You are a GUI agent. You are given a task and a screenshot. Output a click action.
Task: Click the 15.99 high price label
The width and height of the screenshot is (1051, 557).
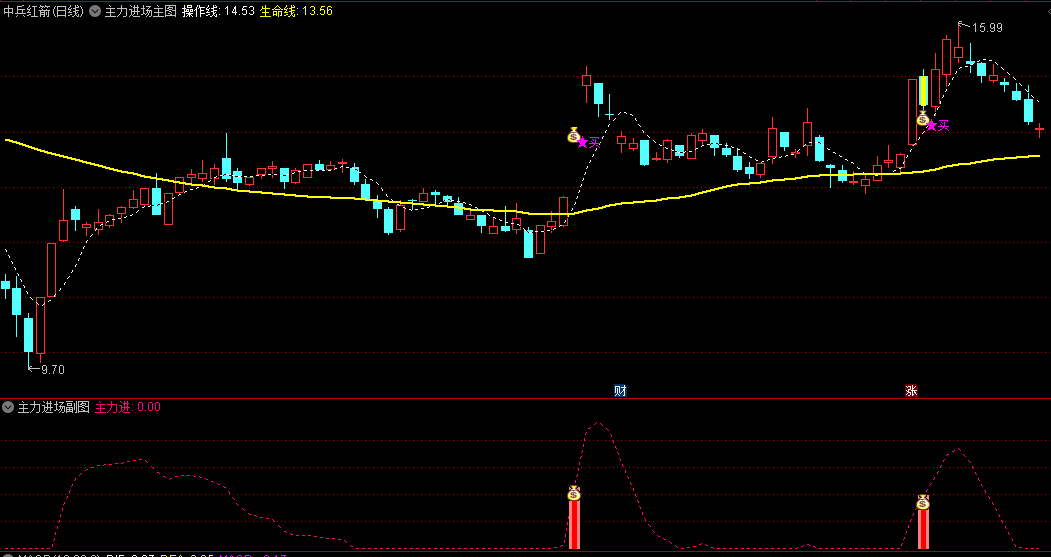[987, 27]
